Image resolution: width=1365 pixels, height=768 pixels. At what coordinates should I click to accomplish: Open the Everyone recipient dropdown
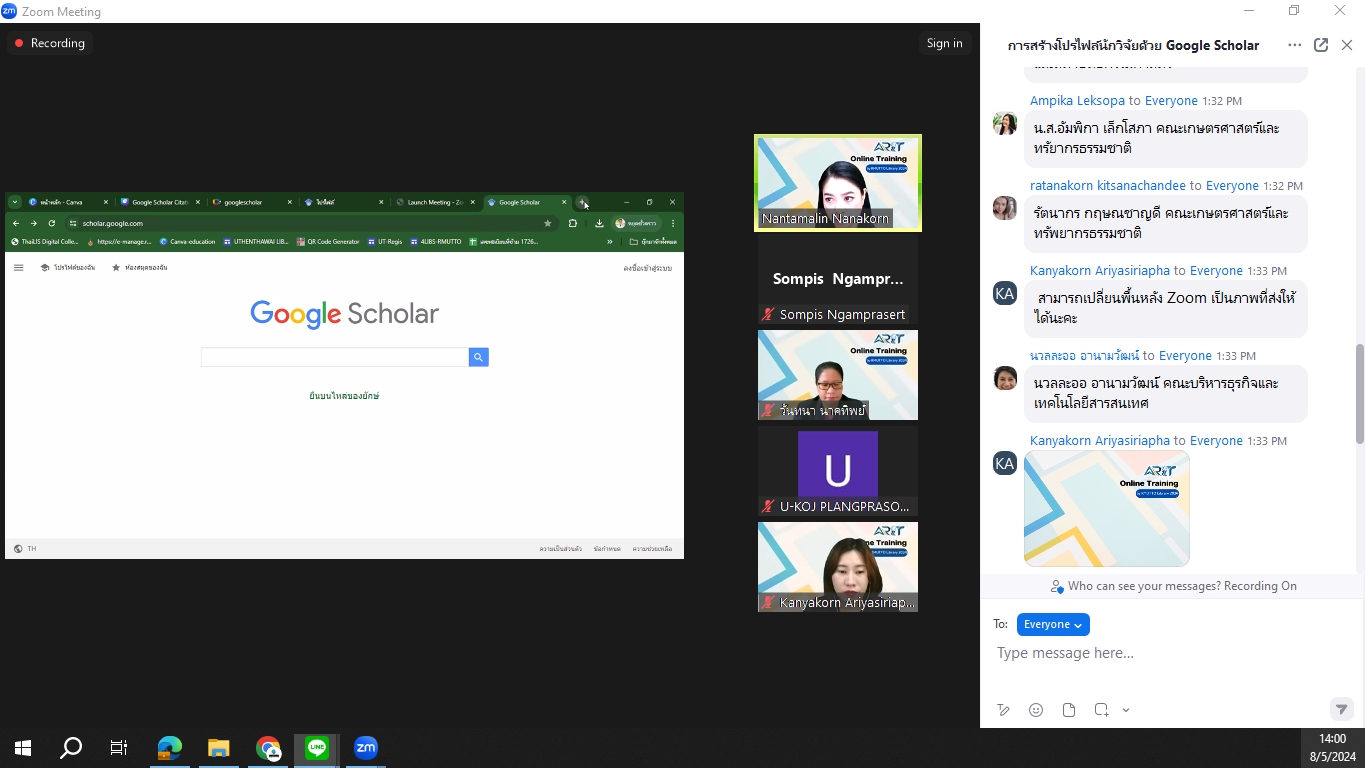(1053, 624)
